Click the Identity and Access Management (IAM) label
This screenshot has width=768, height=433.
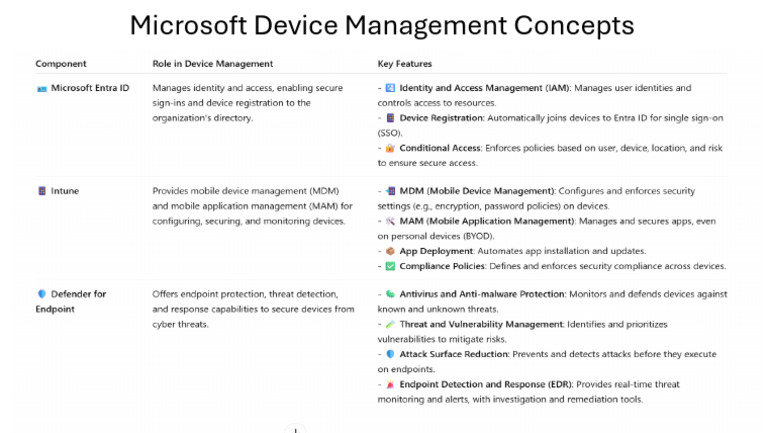(x=485, y=88)
